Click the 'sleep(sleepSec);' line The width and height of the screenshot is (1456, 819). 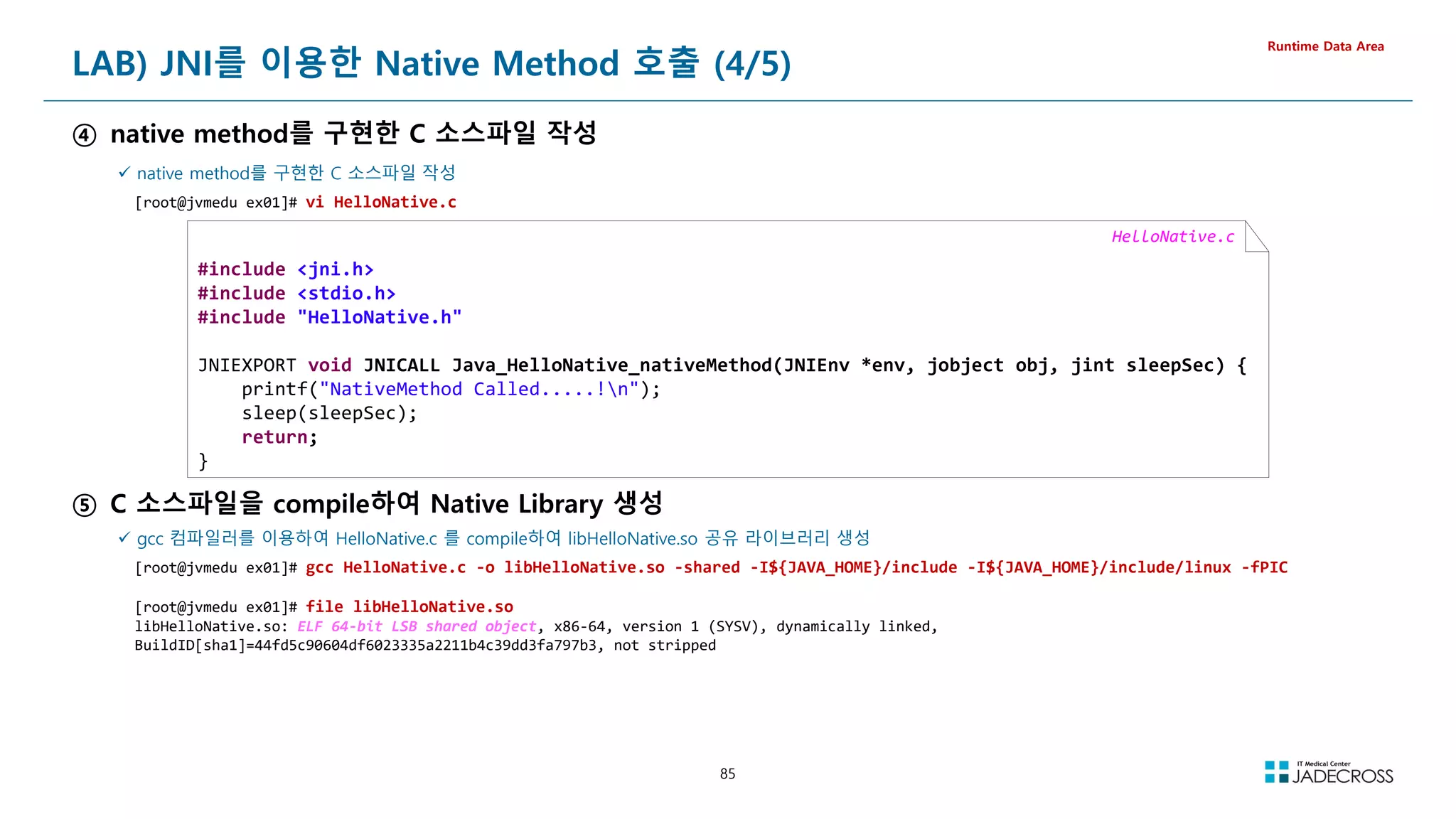(x=329, y=414)
